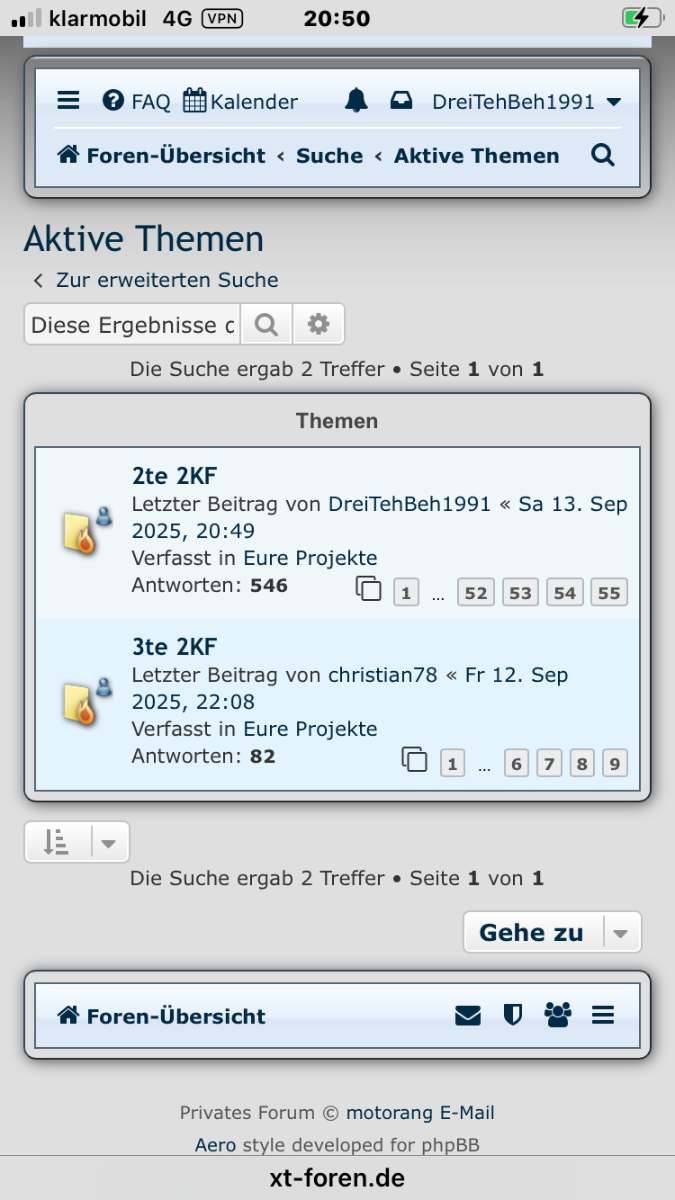Click the magnifier icon in breadcrumb bar
Viewport: 675px width, 1200px height.
point(603,155)
